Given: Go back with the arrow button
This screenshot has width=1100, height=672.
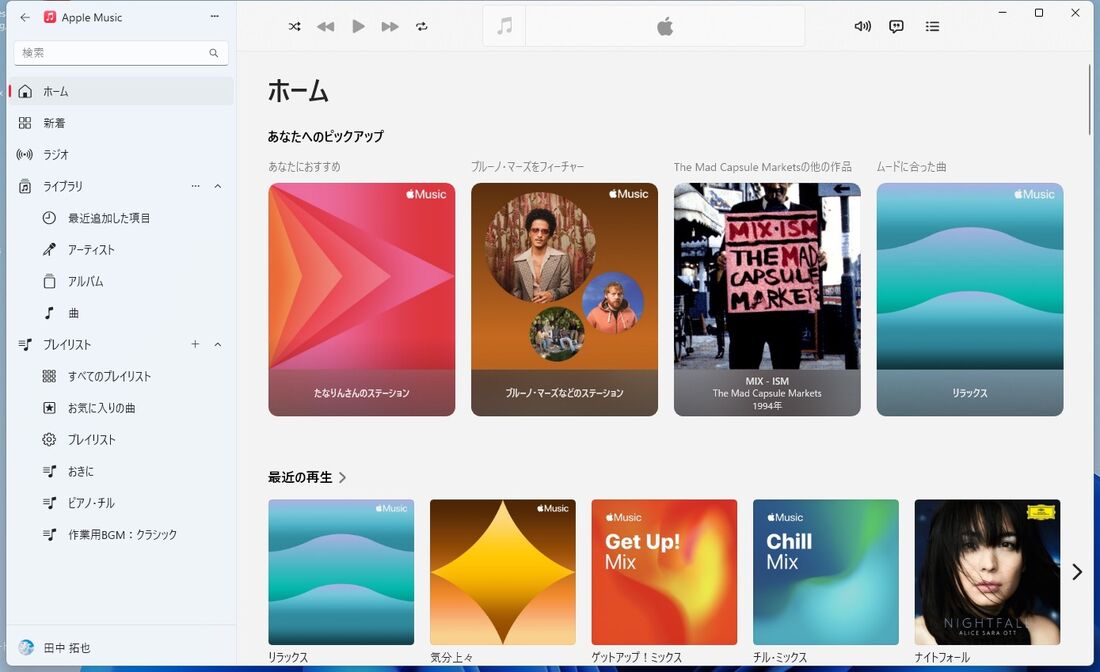Looking at the screenshot, I should (25, 18).
